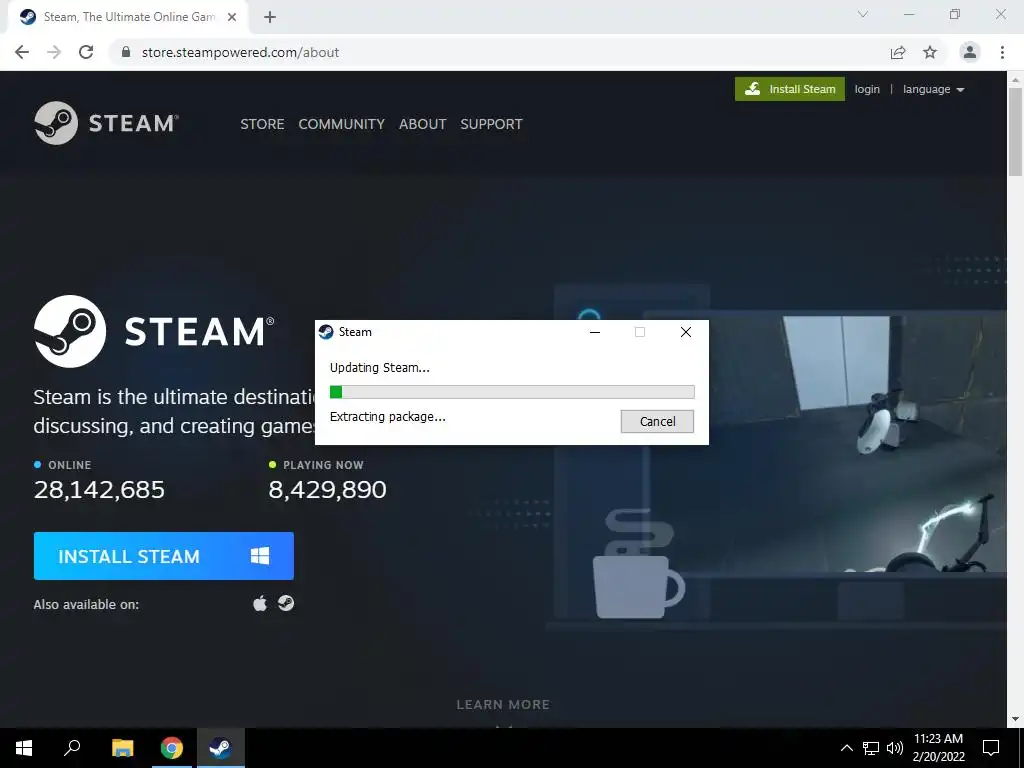The height and width of the screenshot is (768, 1024).
Task: Click the blue INSTALL STEAM button
Action: pos(163,556)
